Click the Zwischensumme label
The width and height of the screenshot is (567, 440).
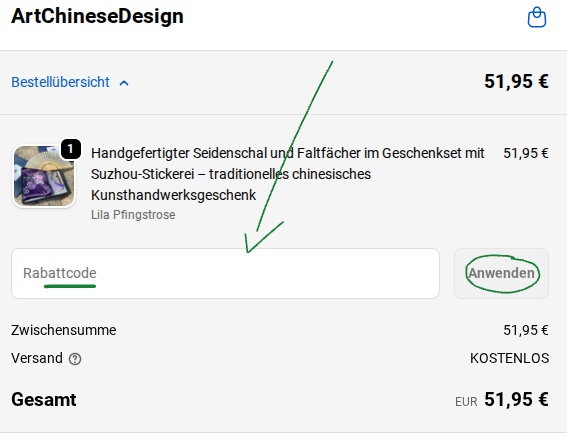coord(64,330)
